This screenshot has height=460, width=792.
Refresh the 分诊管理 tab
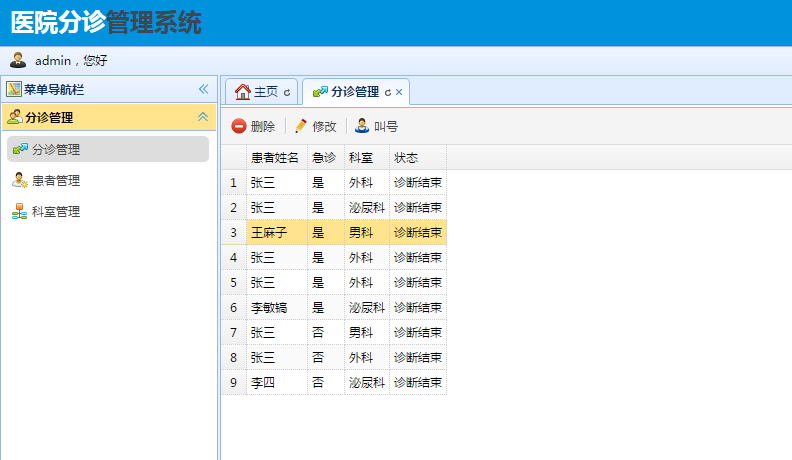(x=388, y=92)
